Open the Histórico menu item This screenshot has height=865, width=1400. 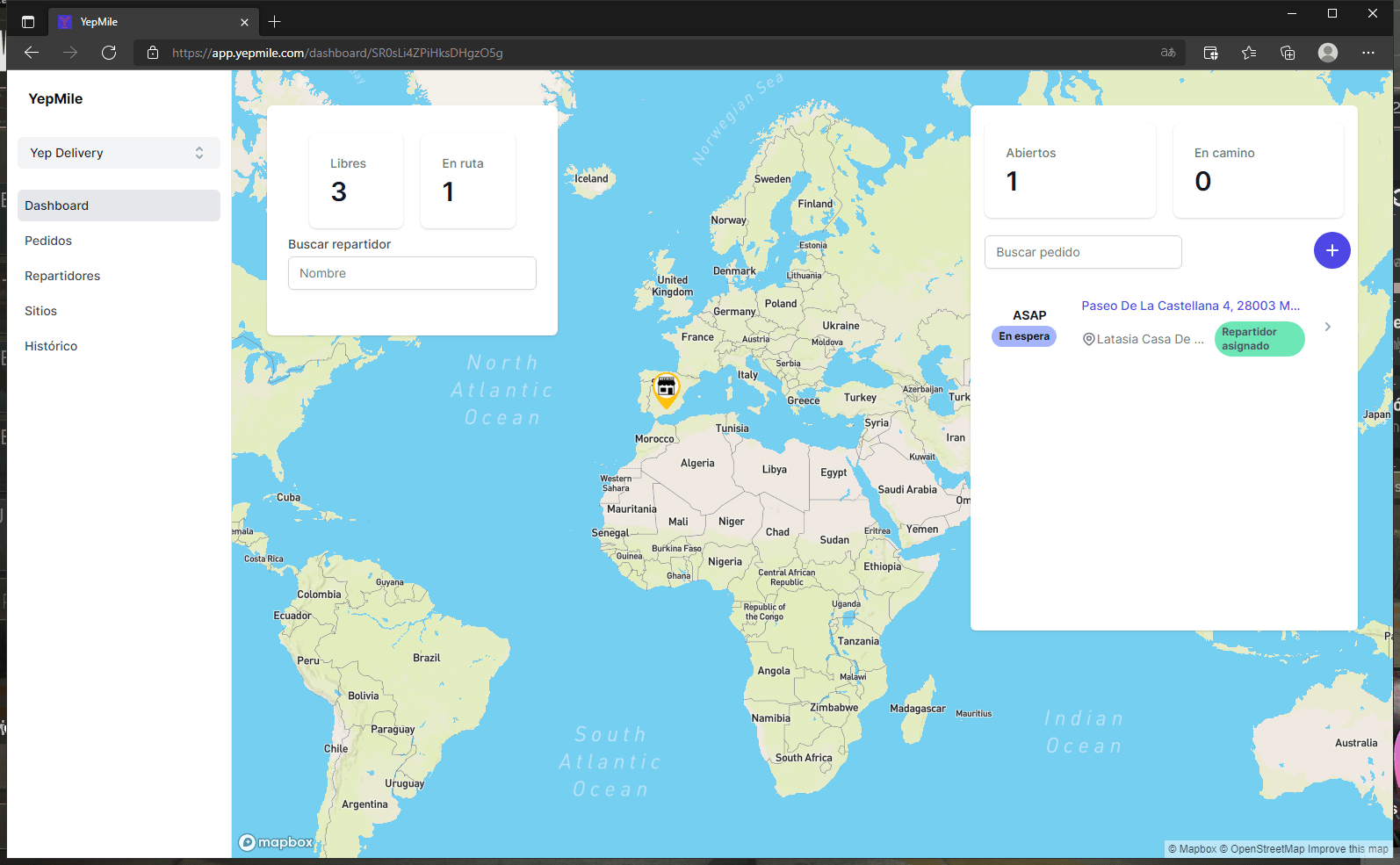(x=51, y=346)
